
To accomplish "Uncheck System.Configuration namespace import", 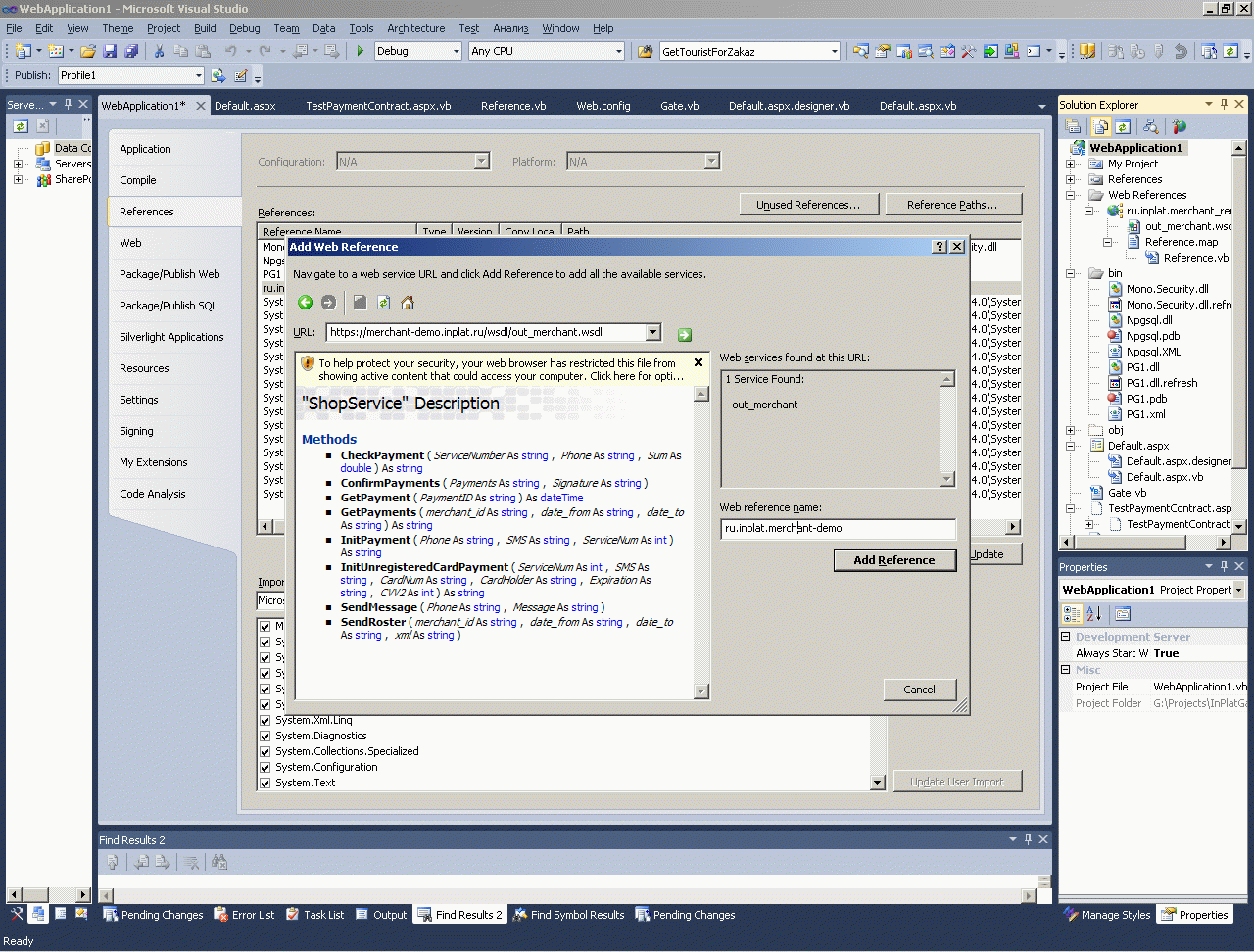I will coord(265,767).
